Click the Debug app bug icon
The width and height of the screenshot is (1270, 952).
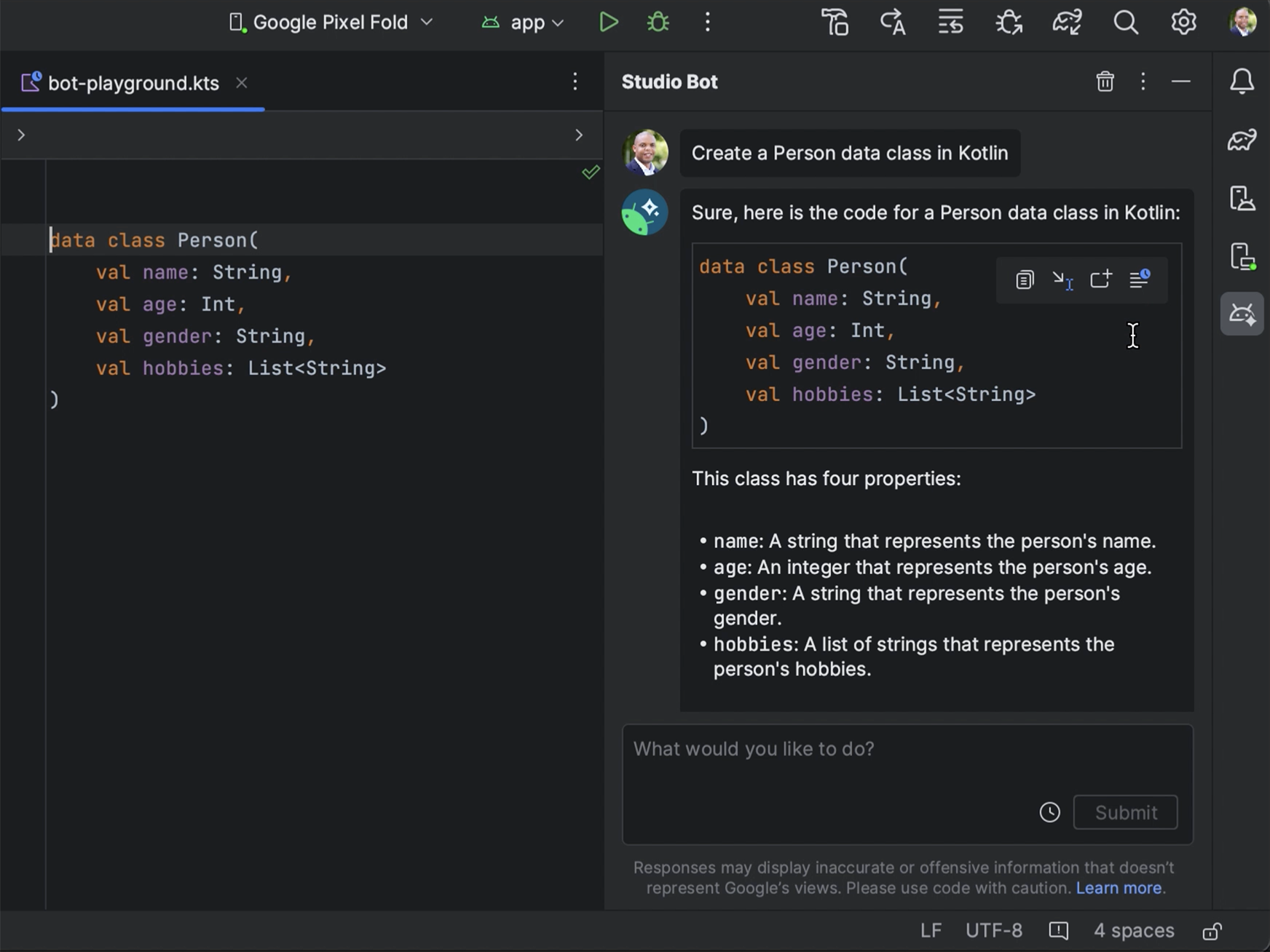pyautogui.click(x=658, y=23)
